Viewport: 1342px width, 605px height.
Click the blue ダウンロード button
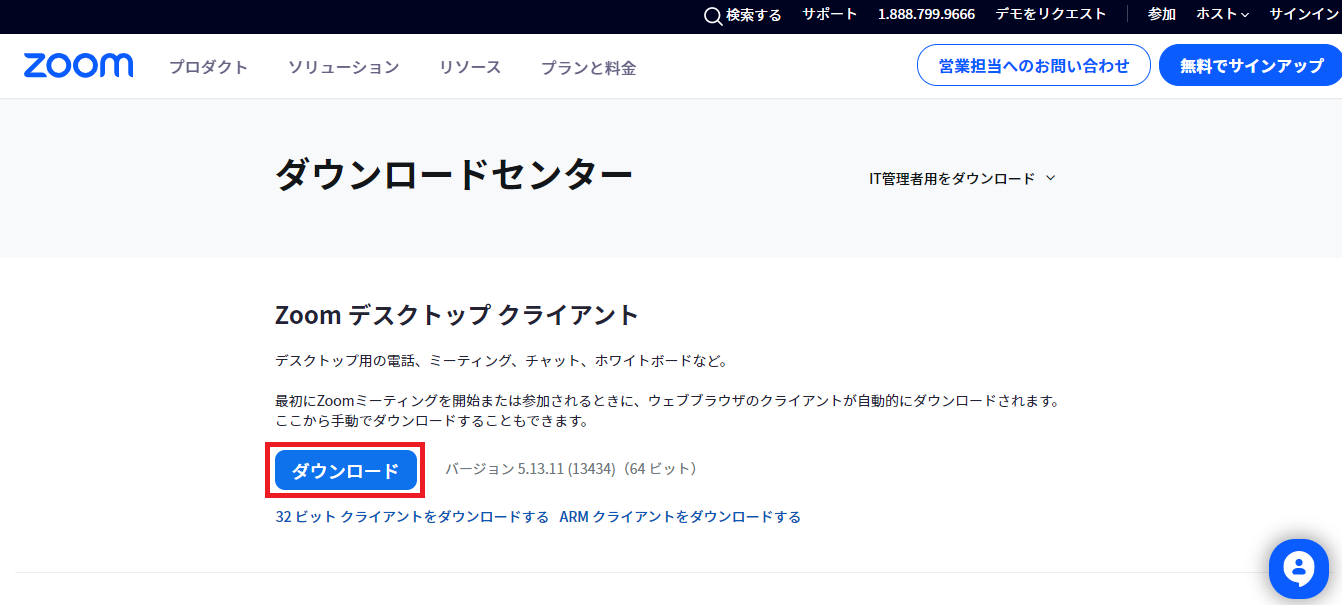pos(345,470)
